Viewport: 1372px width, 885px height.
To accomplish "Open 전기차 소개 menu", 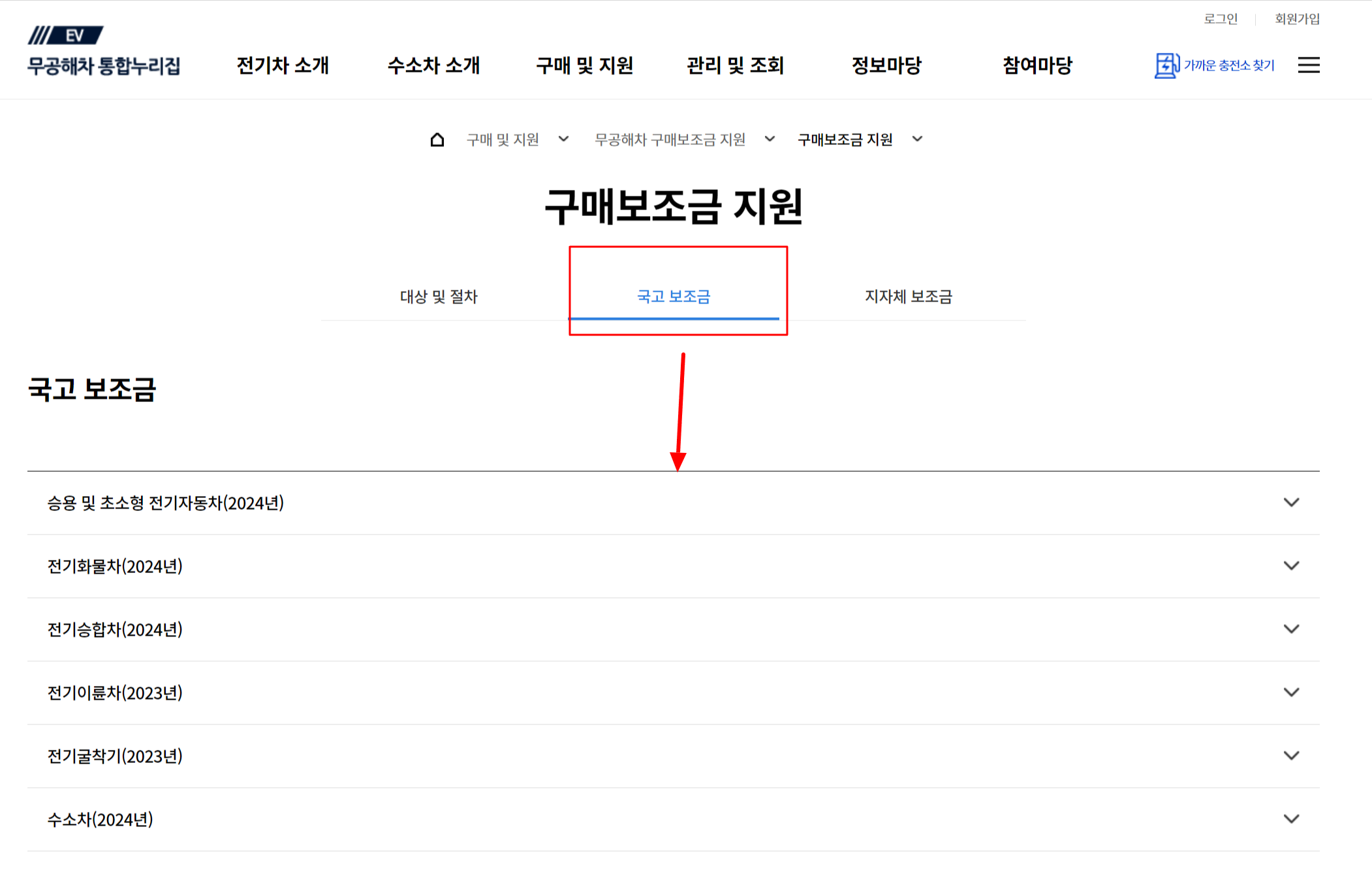I will 283,65.
